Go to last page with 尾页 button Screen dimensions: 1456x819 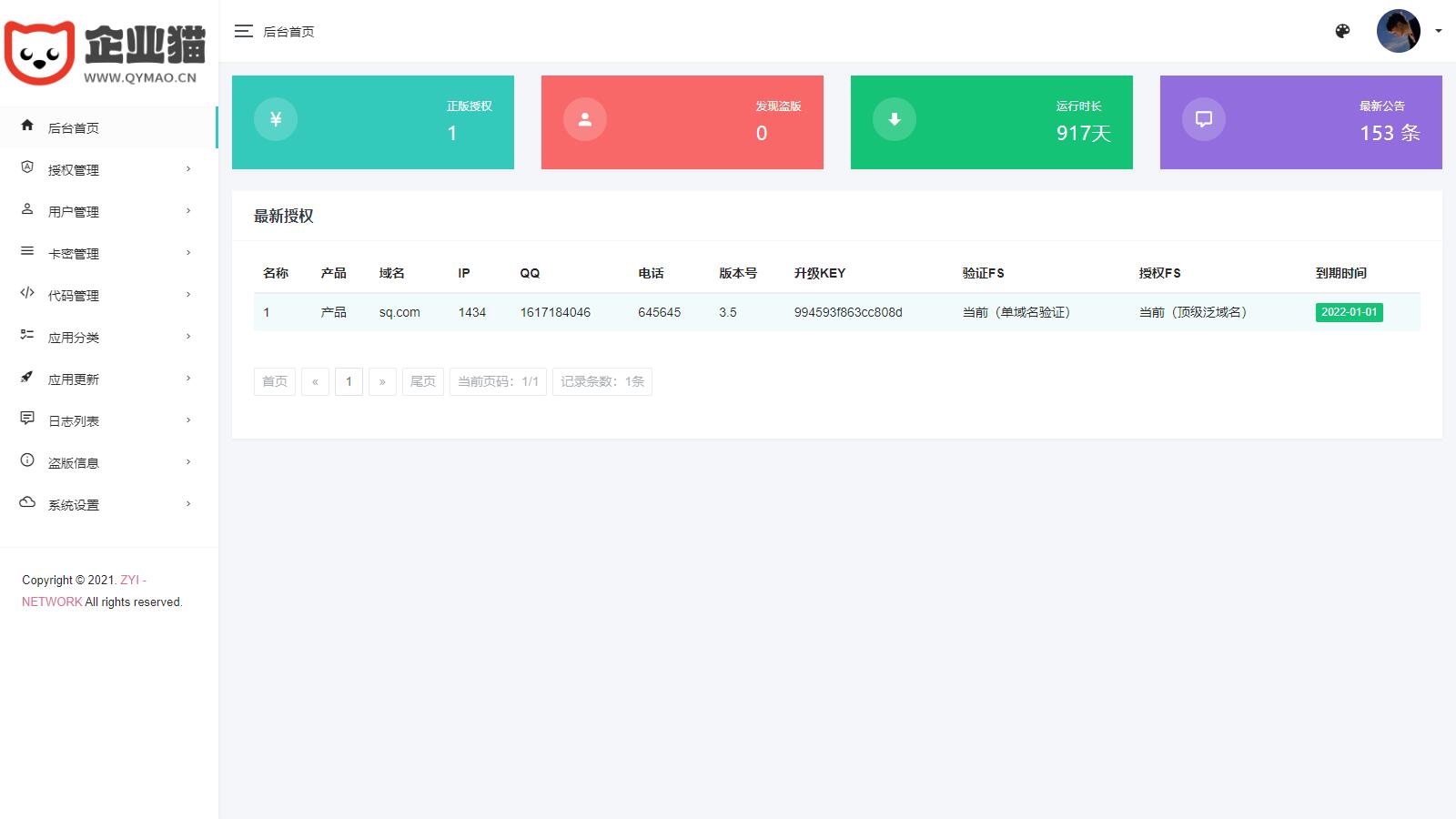423,381
